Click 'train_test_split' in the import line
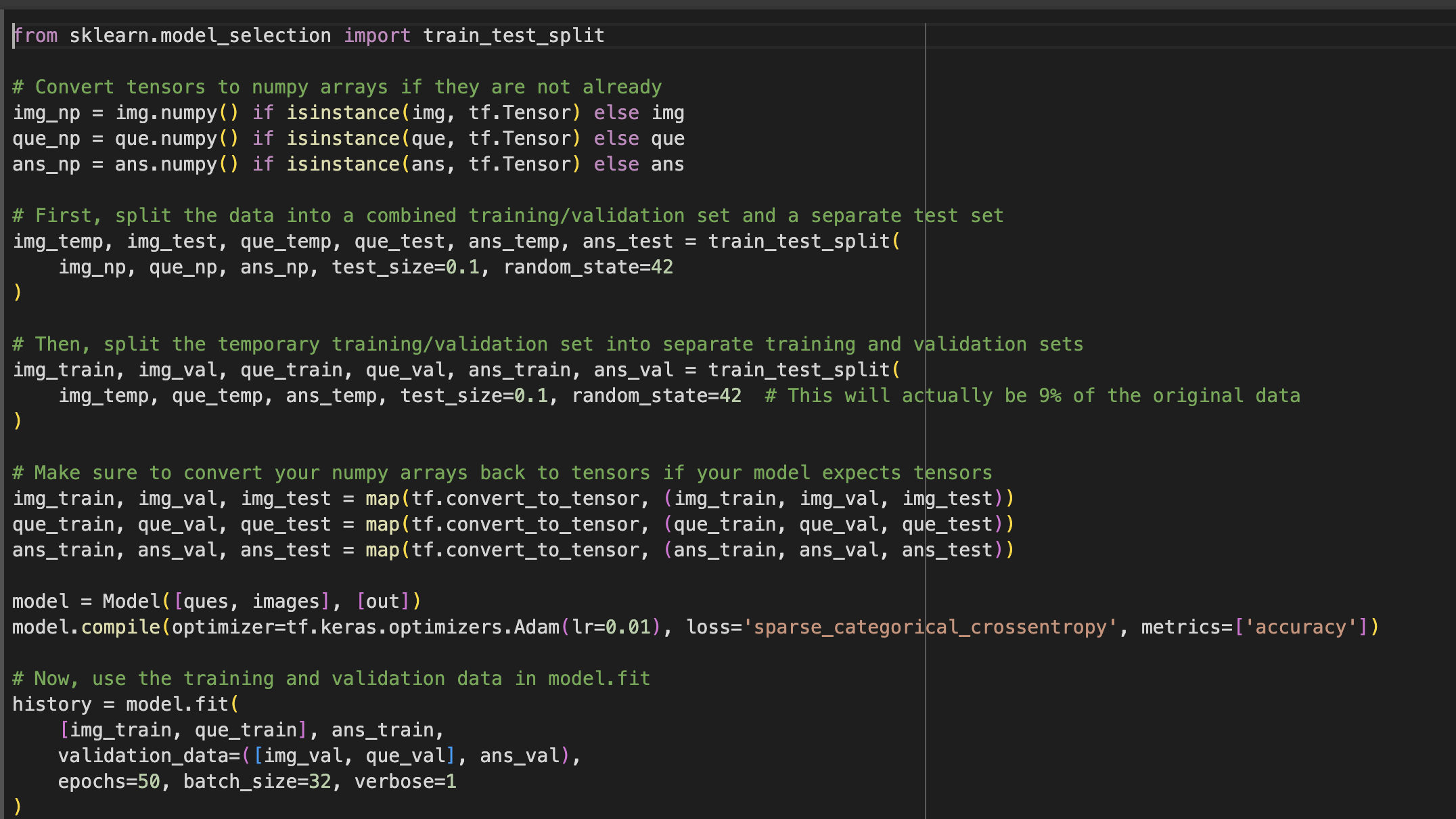1456x819 pixels. [x=514, y=35]
